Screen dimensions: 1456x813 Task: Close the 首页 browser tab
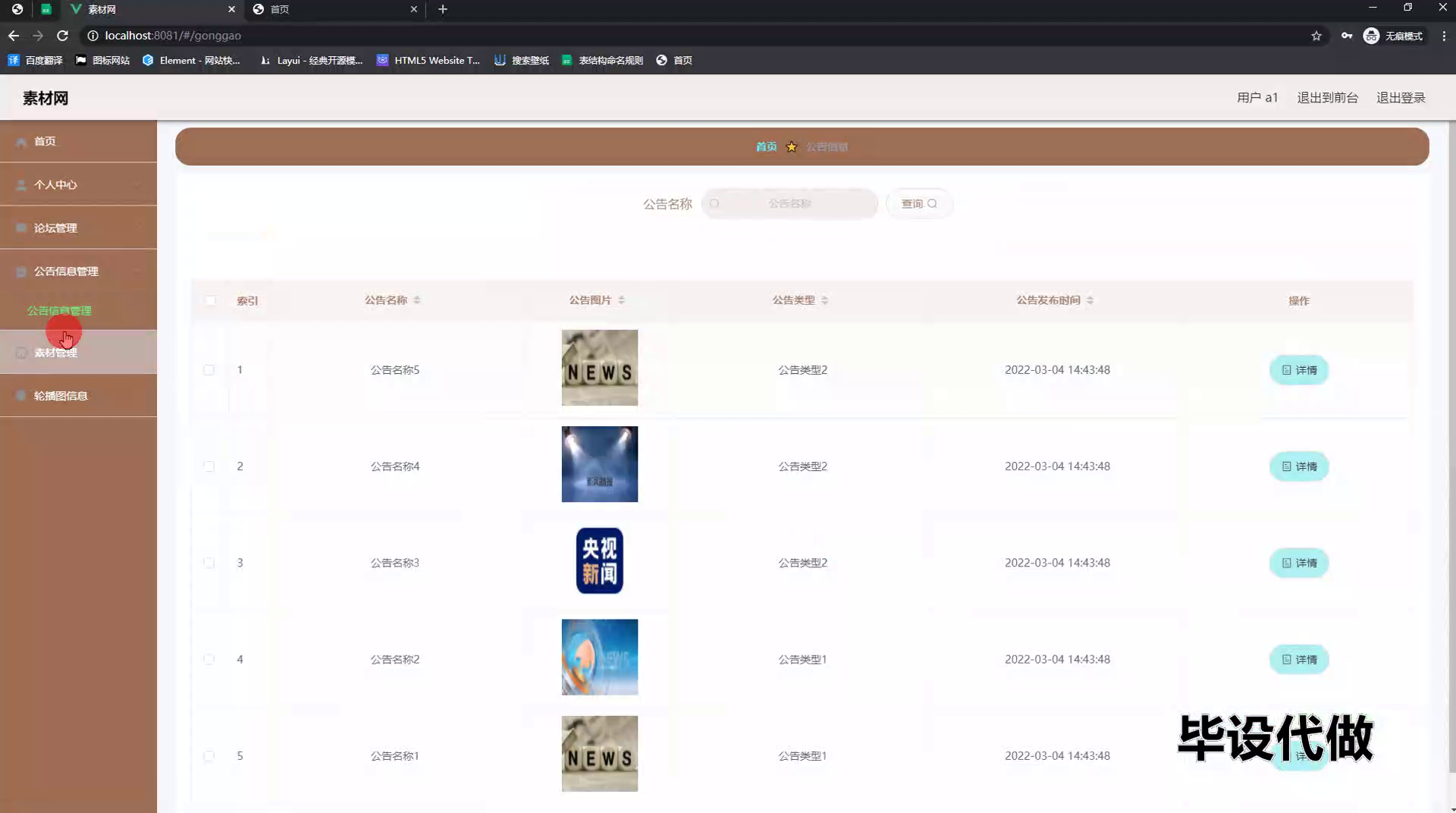point(413,9)
